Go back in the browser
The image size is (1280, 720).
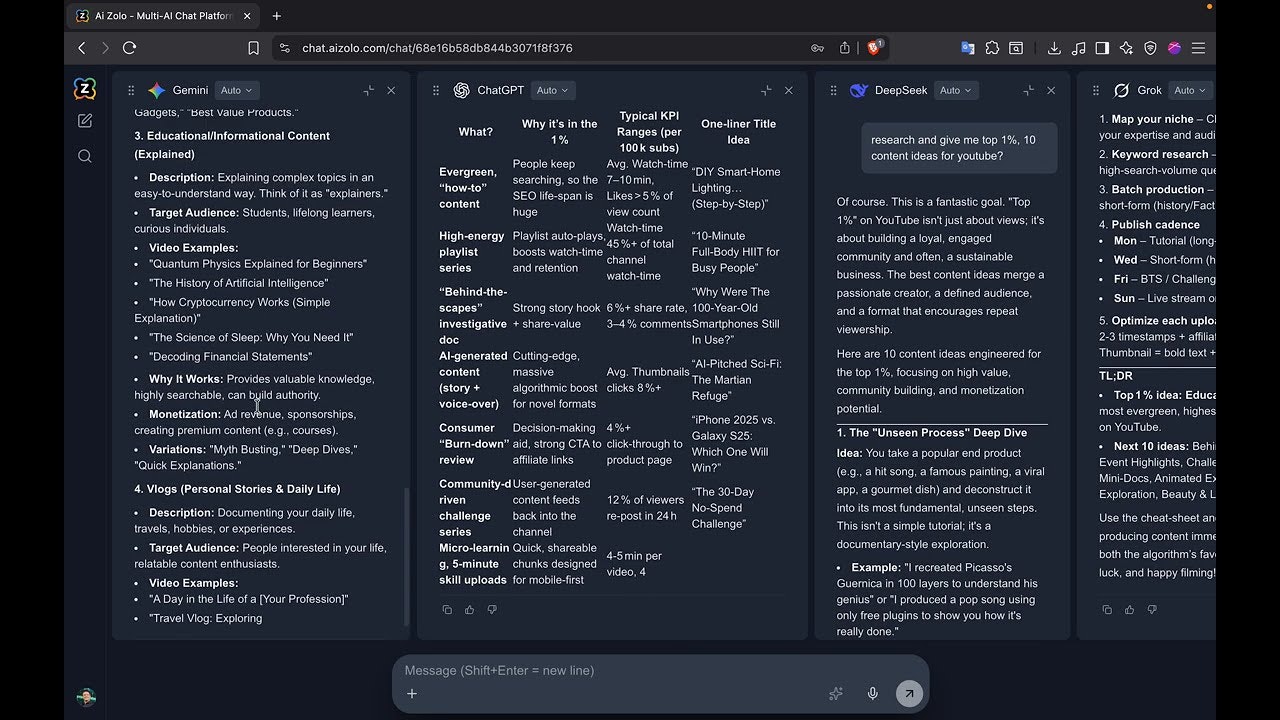click(x=82, y=48)
